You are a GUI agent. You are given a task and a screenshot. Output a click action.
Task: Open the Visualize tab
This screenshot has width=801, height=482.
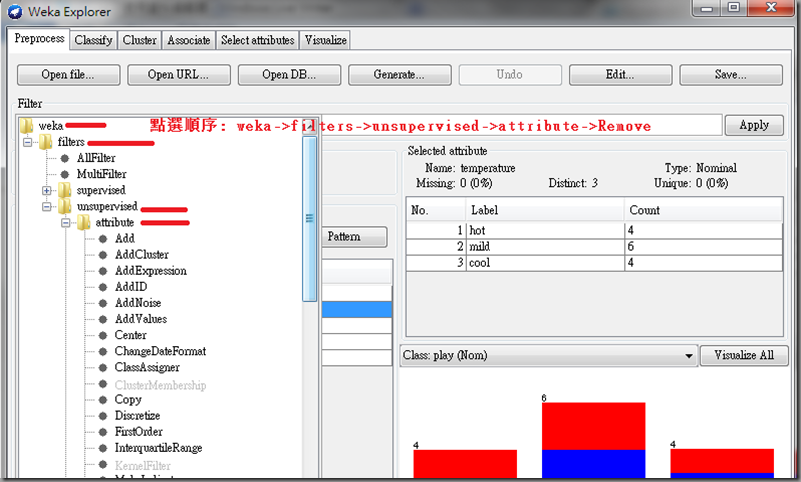click(326, 40)
